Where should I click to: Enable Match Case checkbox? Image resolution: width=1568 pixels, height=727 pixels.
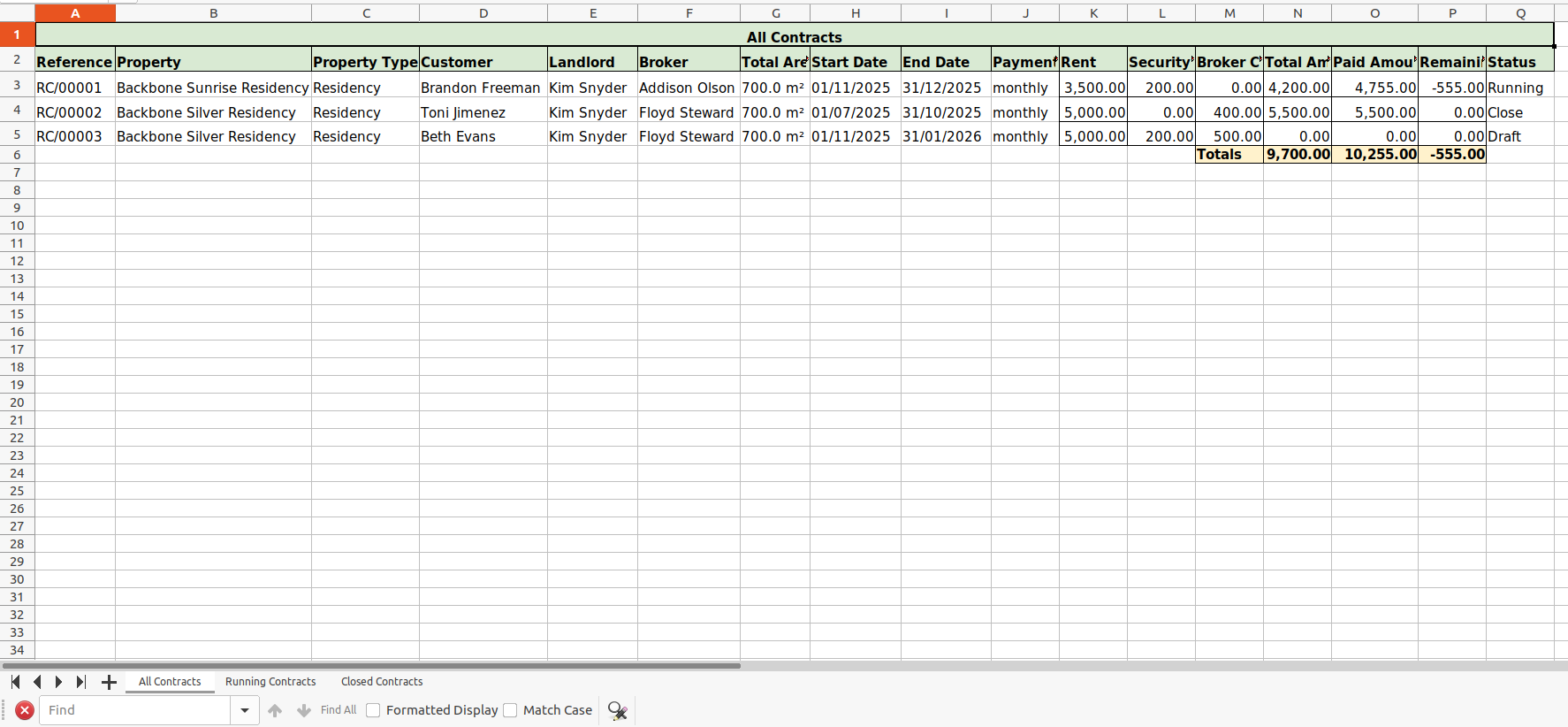tap(510, 710)
